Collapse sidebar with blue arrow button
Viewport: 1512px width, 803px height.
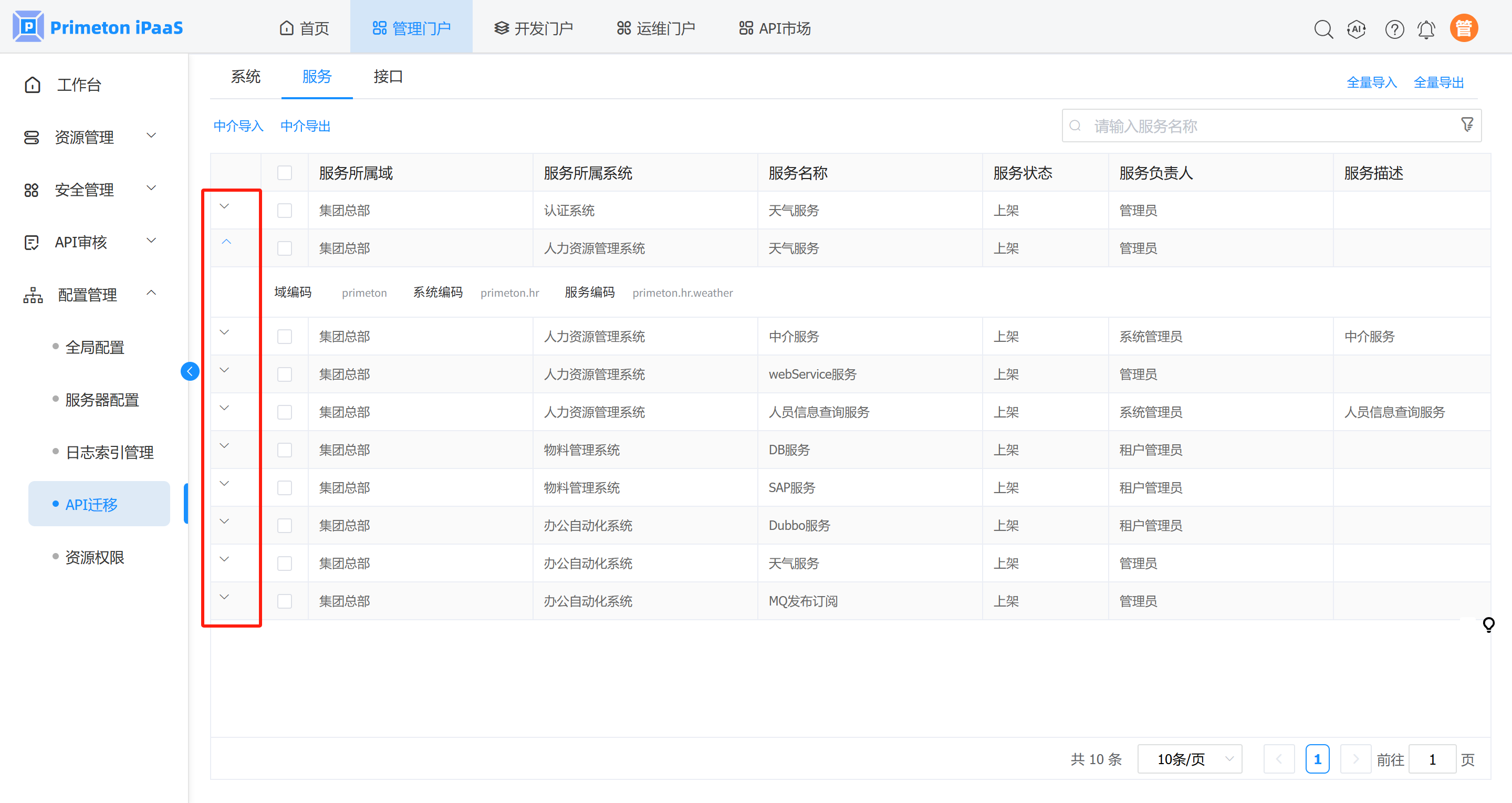coord(190,371)
